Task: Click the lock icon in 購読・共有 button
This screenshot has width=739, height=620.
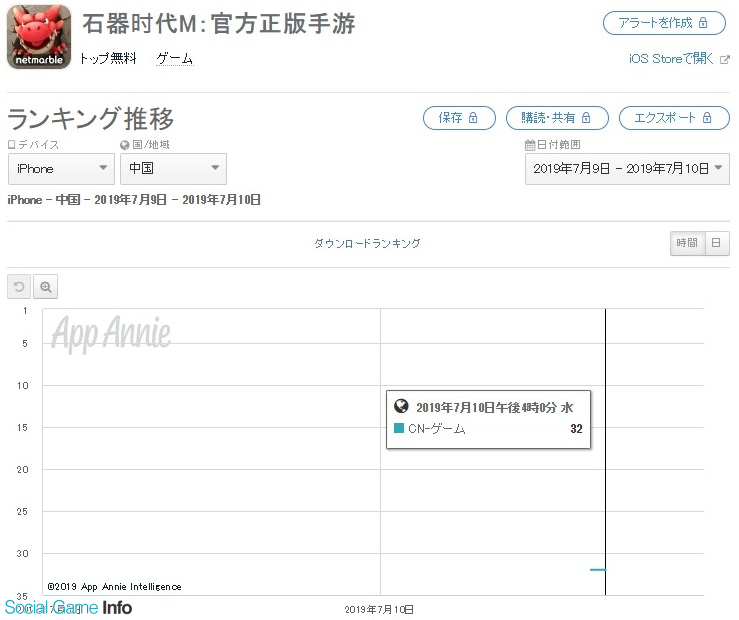Action: [586, 117]
